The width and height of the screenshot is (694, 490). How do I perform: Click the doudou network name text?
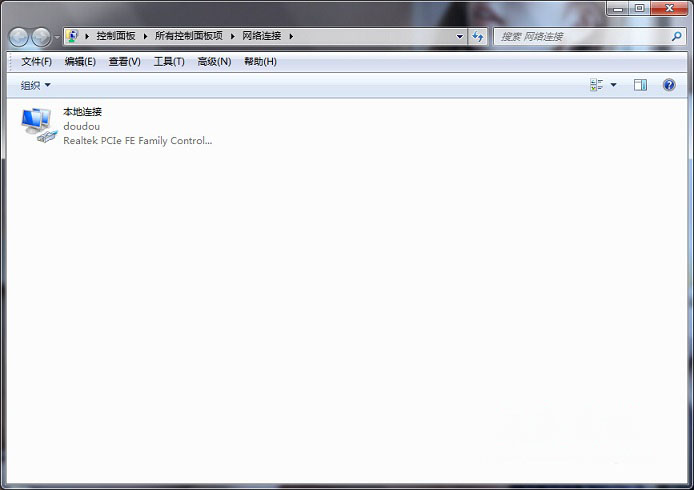(81, 126)
